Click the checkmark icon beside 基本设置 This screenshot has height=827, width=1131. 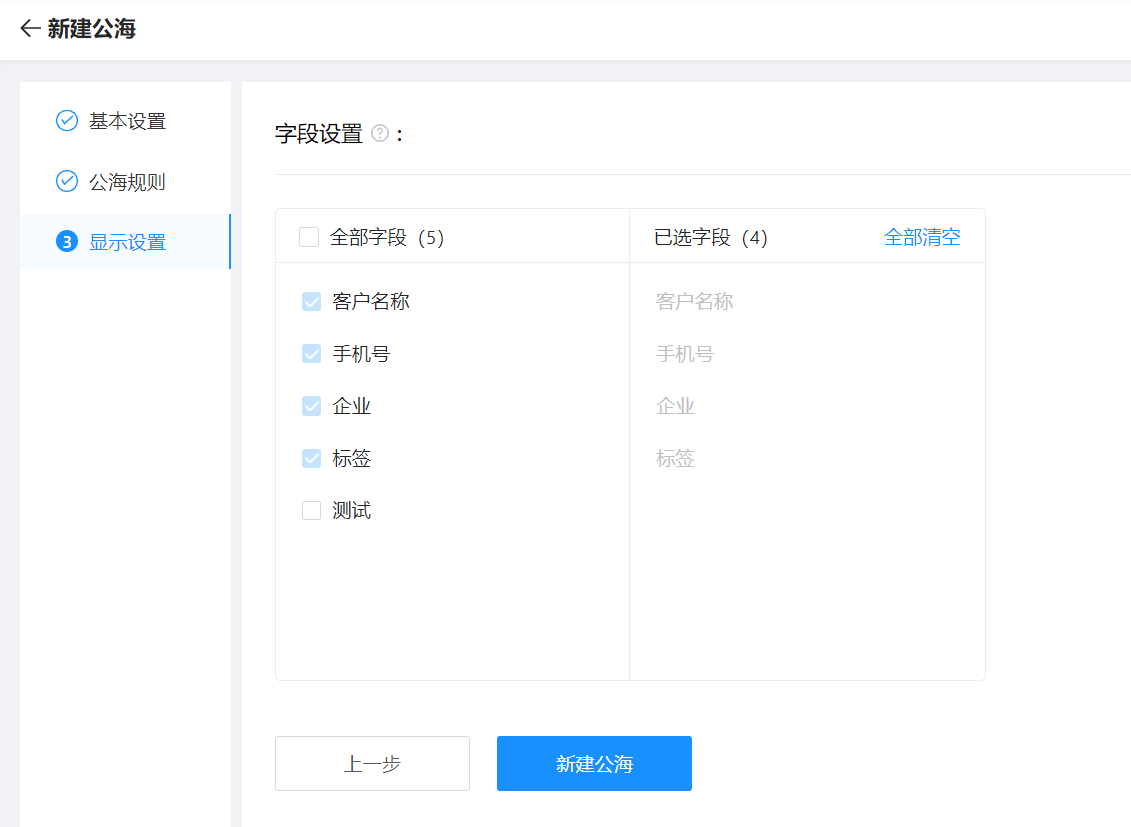click(x=67, y=121)
